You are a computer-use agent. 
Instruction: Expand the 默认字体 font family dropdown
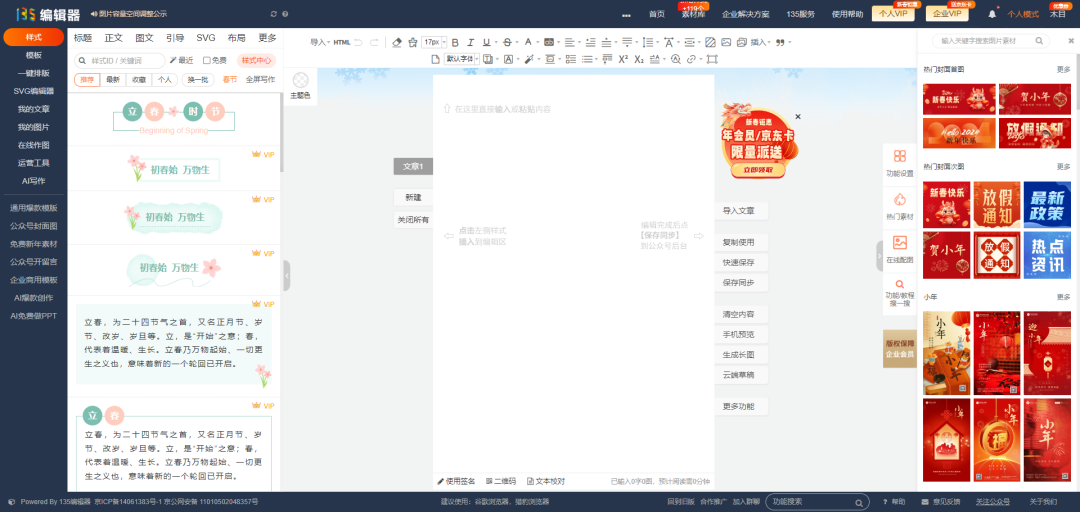tap(463, 60)
